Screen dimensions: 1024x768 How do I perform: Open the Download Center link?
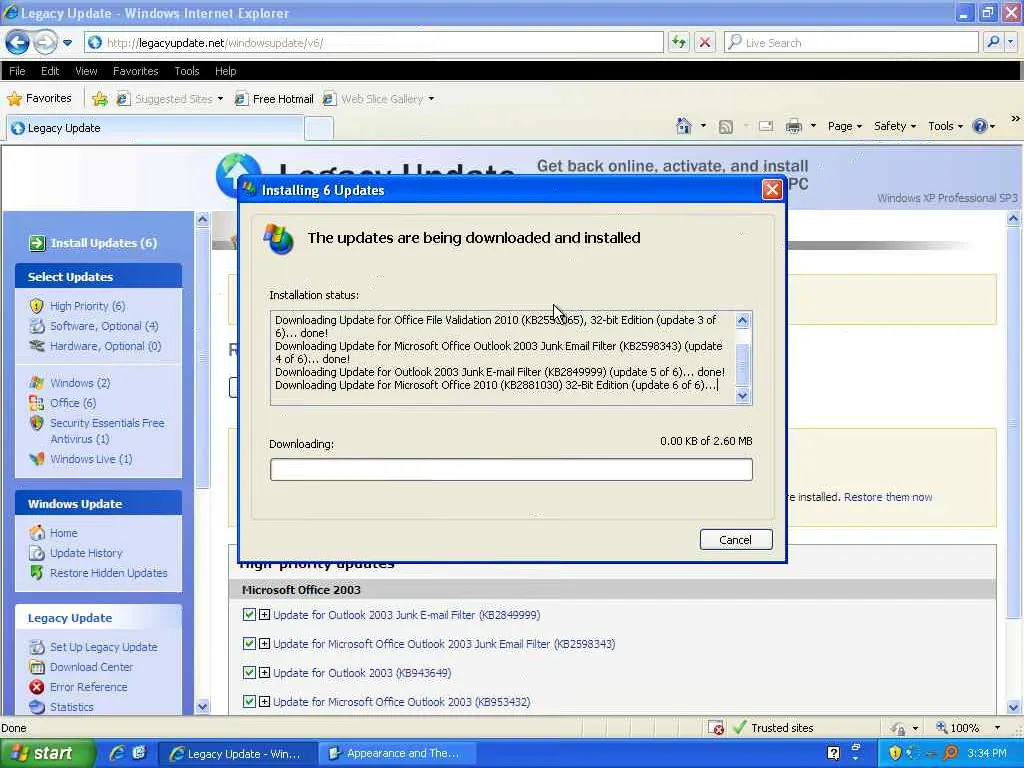pos(91,667)
